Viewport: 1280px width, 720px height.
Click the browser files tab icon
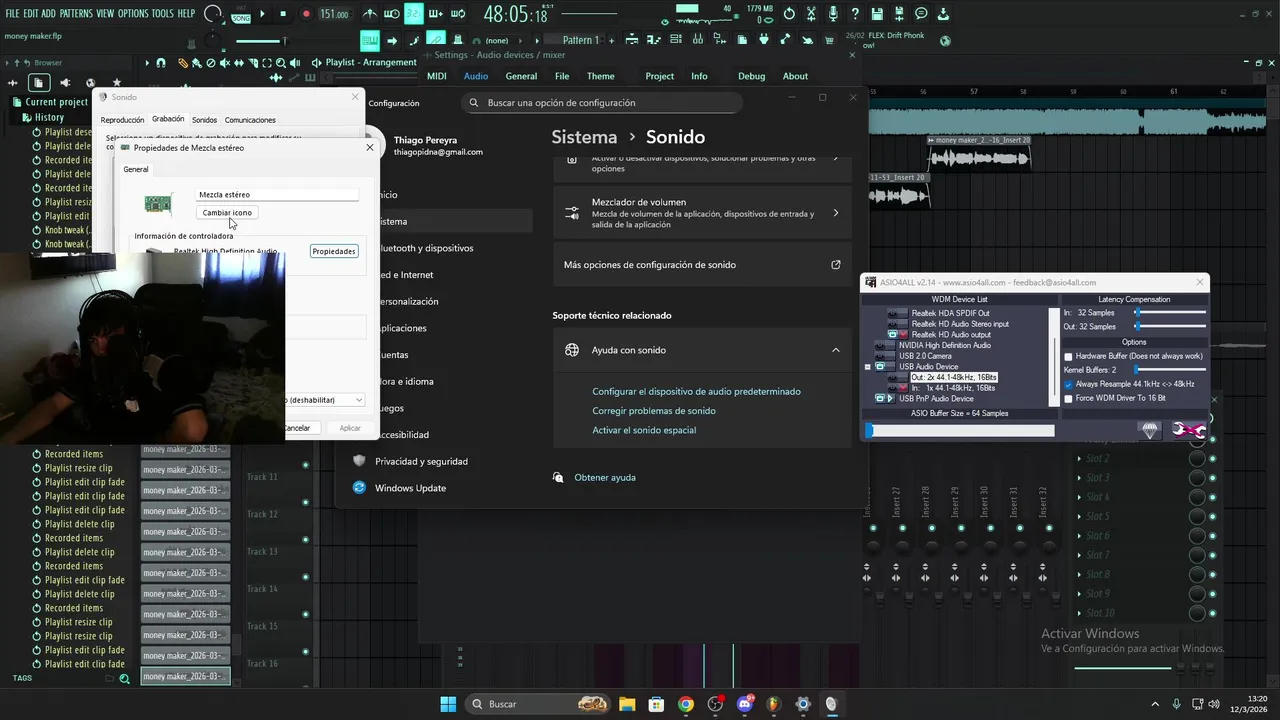coord(38,83)
